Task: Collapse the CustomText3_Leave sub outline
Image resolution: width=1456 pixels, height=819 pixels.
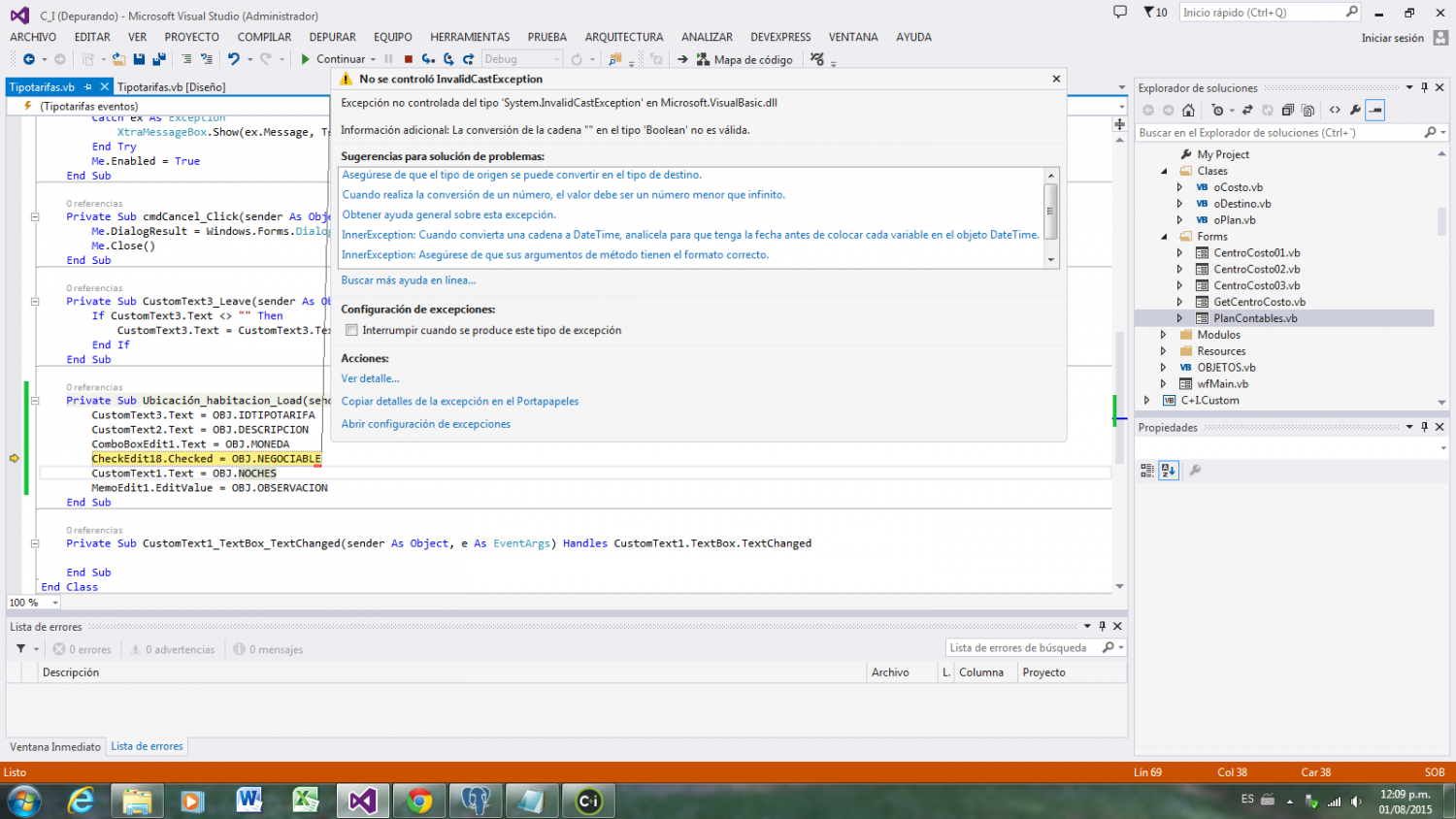Action: coord(35,302)
